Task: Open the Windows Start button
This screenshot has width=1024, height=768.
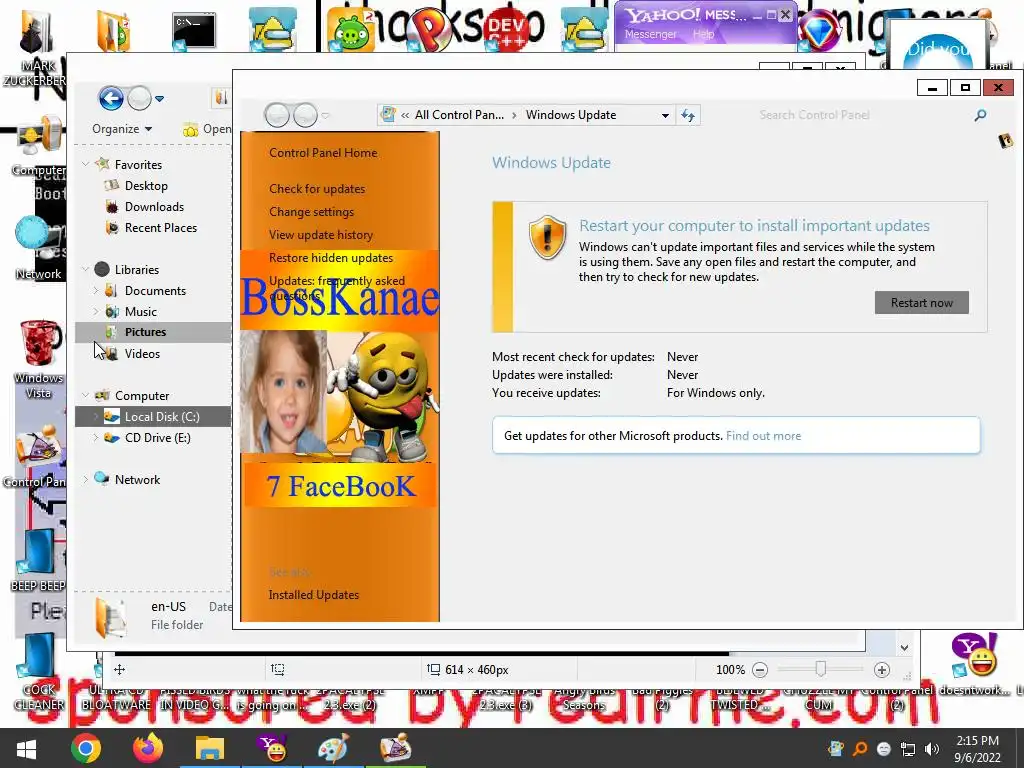Action: point(26,748)
